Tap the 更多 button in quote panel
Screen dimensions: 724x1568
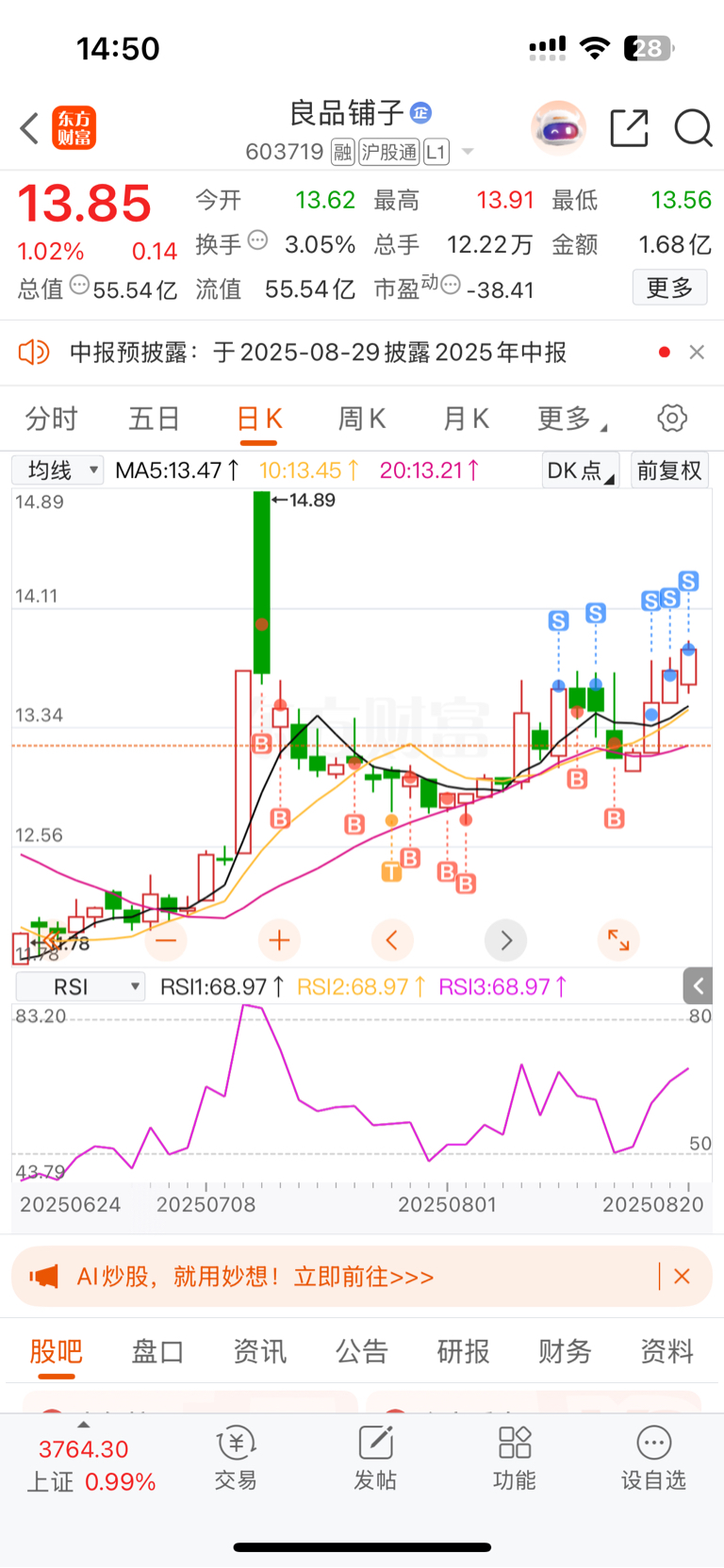tap(669, 288)
